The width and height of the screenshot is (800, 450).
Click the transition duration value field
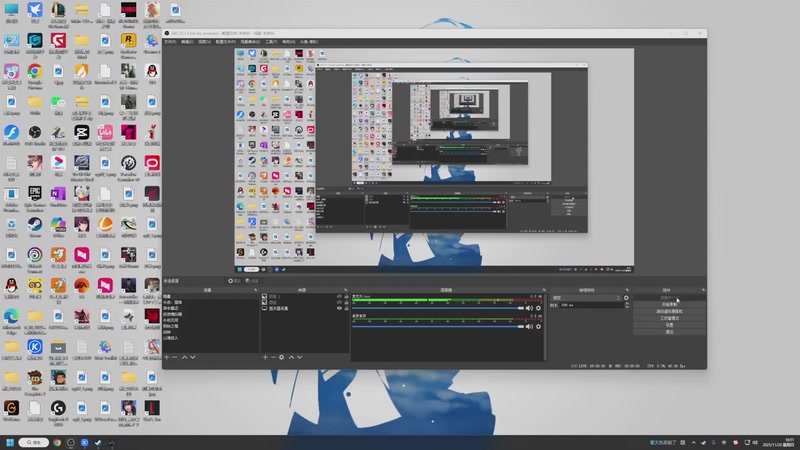pyautogui.click(x=592, y=305)
